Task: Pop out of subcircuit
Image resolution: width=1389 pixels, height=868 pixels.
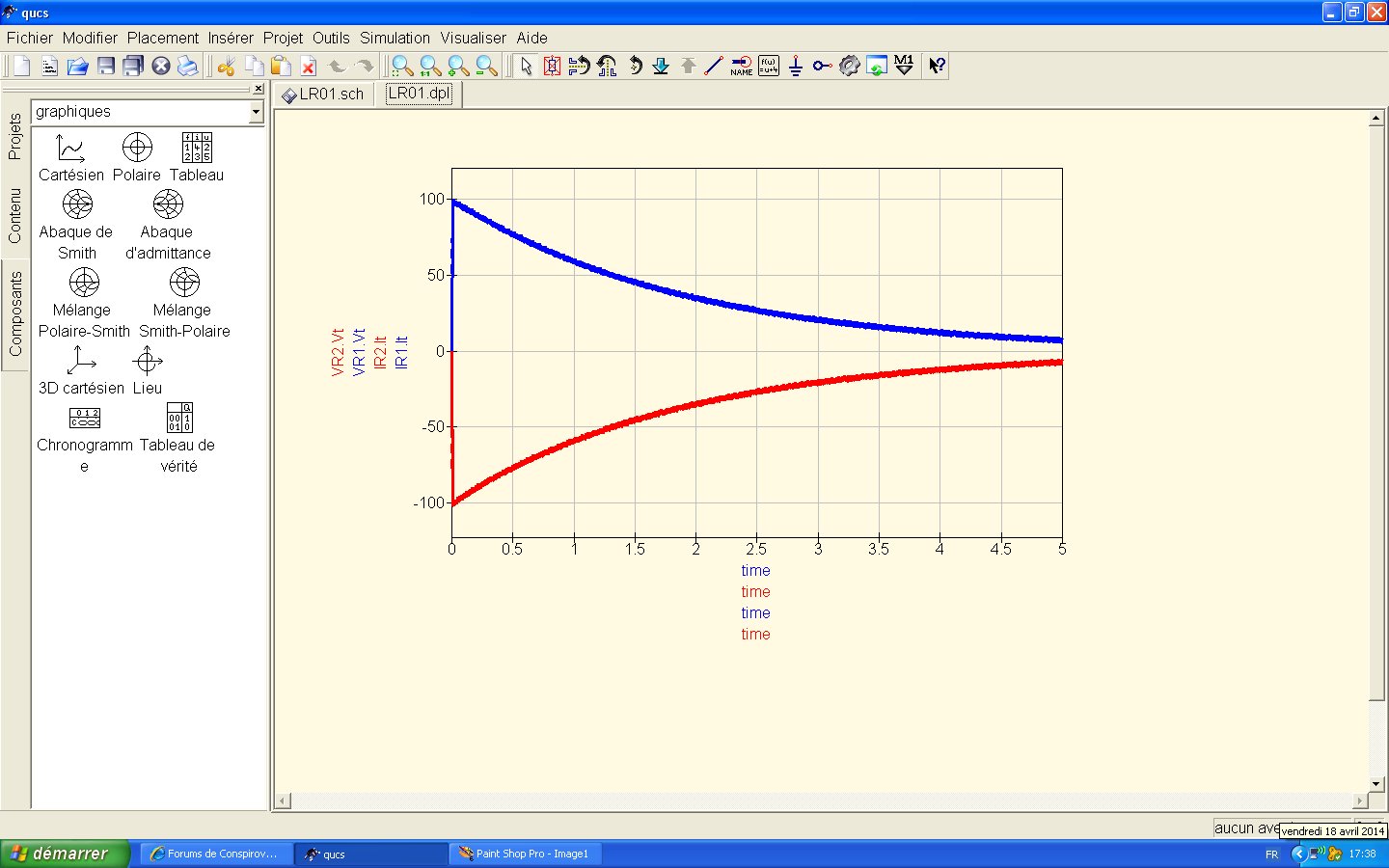Action: [688, 66]
